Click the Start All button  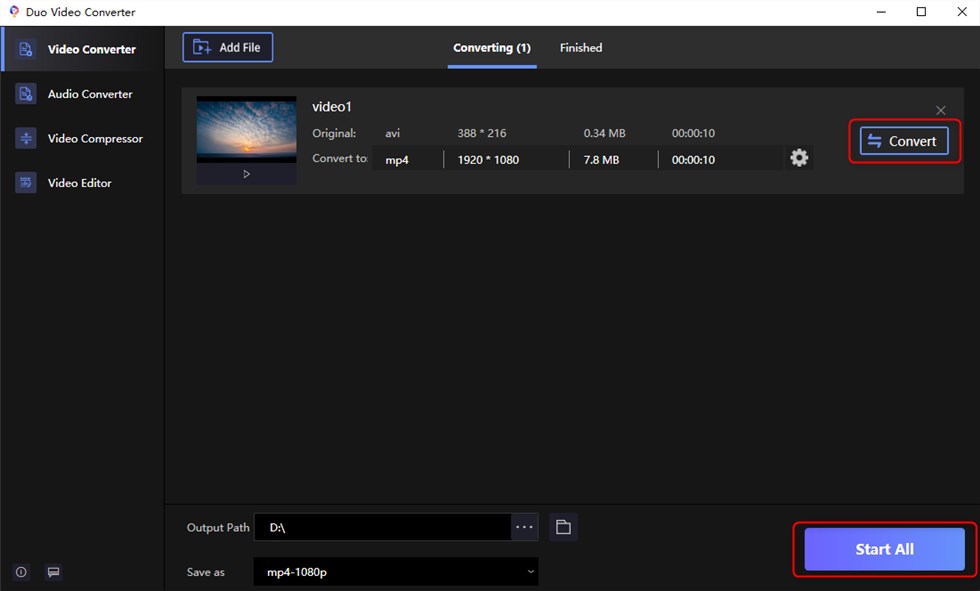point(884,549)
